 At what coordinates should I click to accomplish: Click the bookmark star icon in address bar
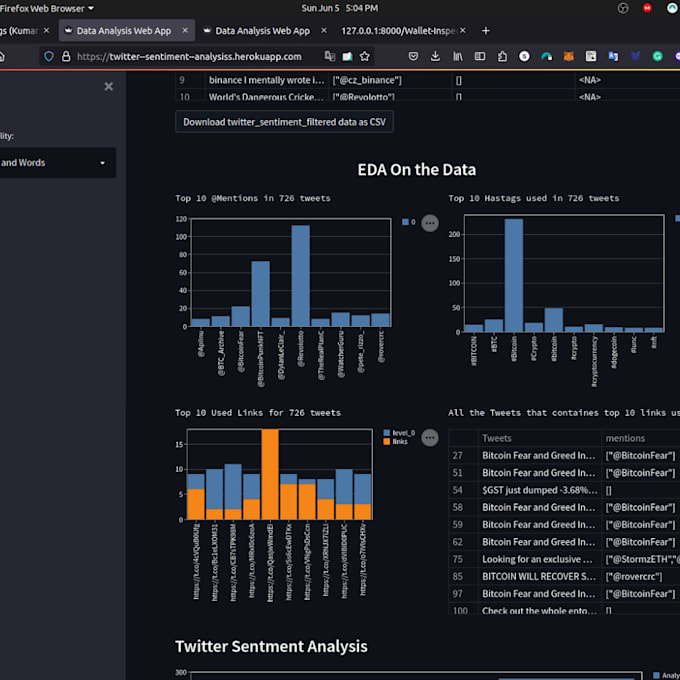(x=365, y=57)
